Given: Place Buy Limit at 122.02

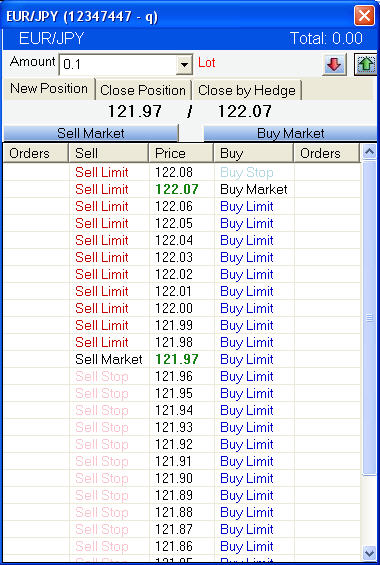Looking at the screenshot, I should pos(247,274).
